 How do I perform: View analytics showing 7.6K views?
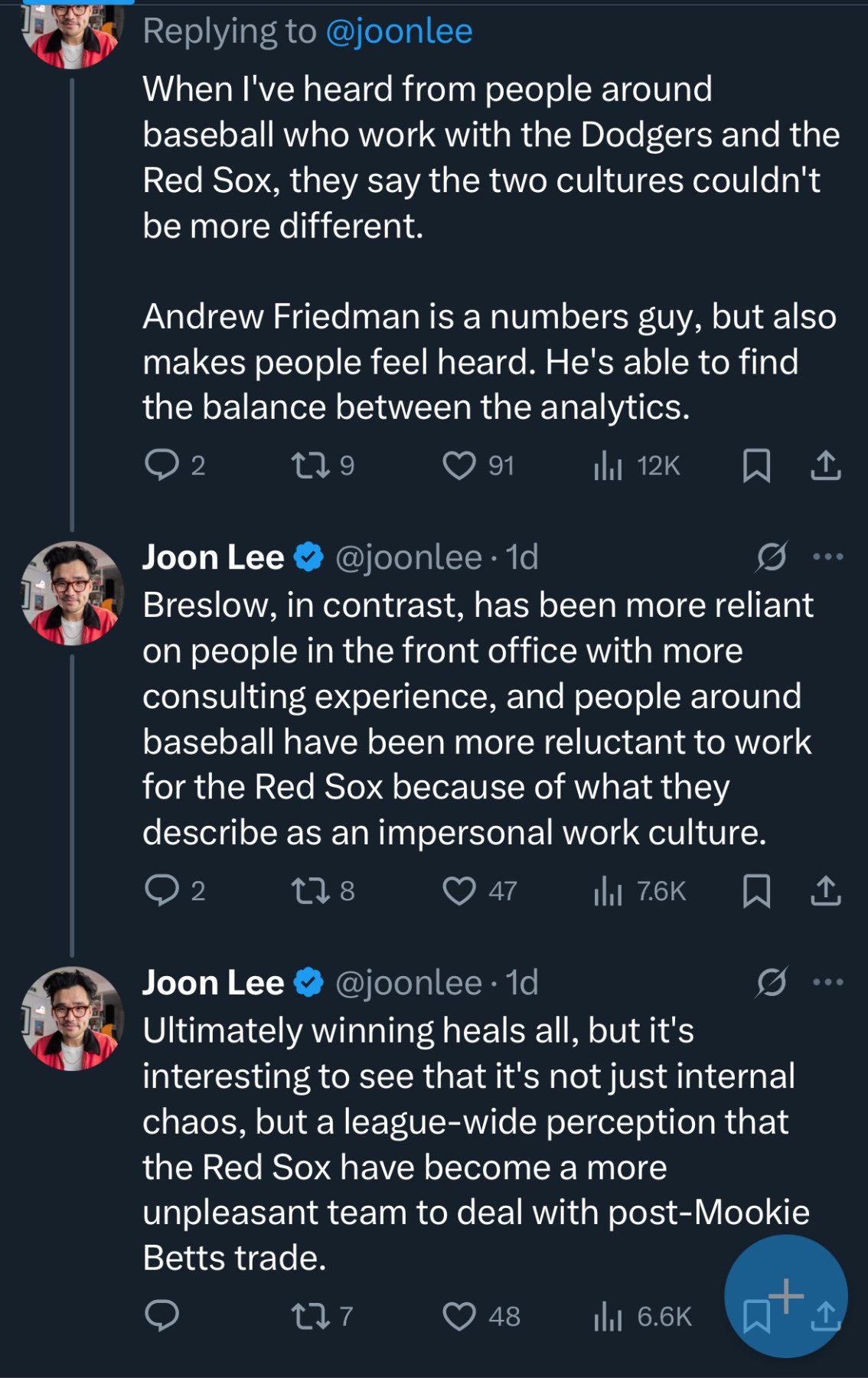tap(609, 891)
